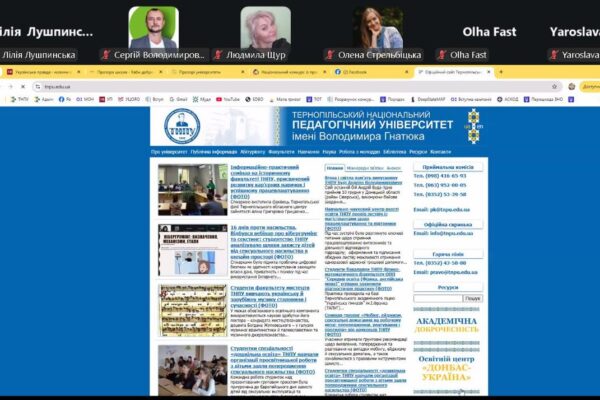The image size is (600, 400).
Task: Stop loading page with X button
Action: 23,87
